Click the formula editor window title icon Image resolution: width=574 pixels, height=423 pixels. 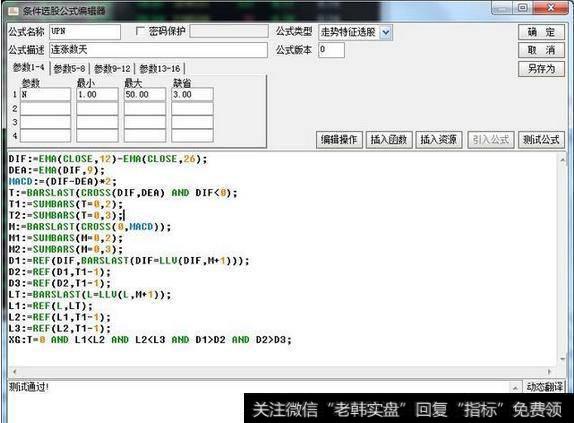pyautogui.click(x=13, y=11)
